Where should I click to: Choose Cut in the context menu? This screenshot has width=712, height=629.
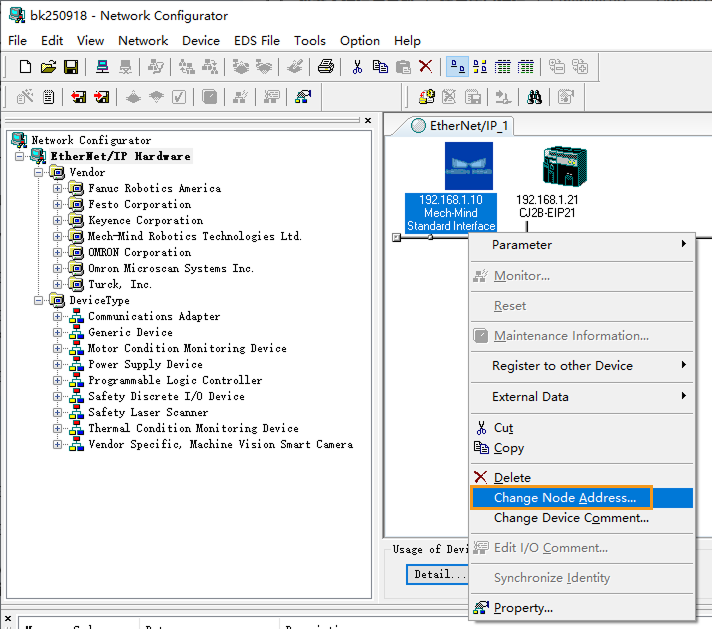click(582, 428)
